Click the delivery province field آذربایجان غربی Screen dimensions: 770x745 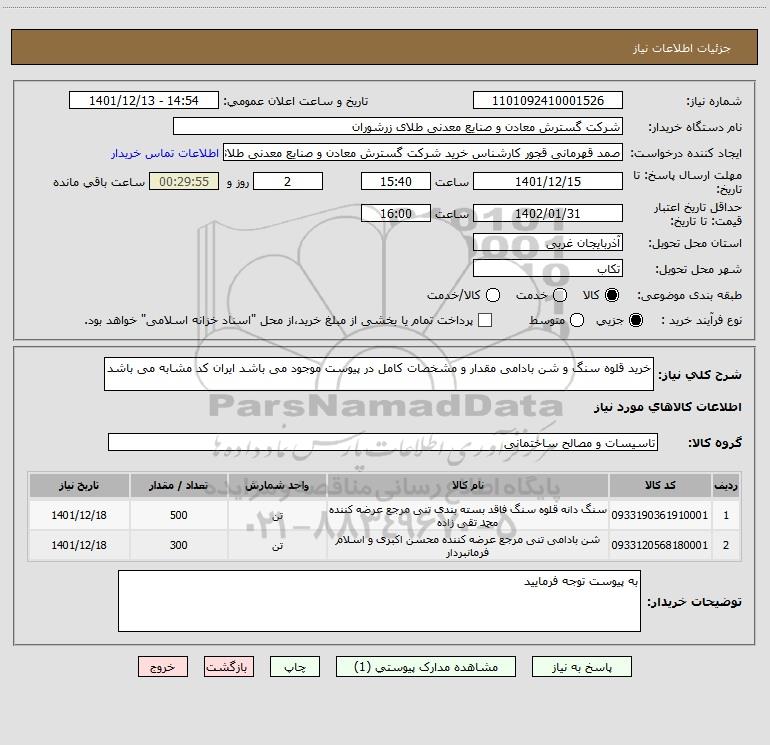pos(548,243)
